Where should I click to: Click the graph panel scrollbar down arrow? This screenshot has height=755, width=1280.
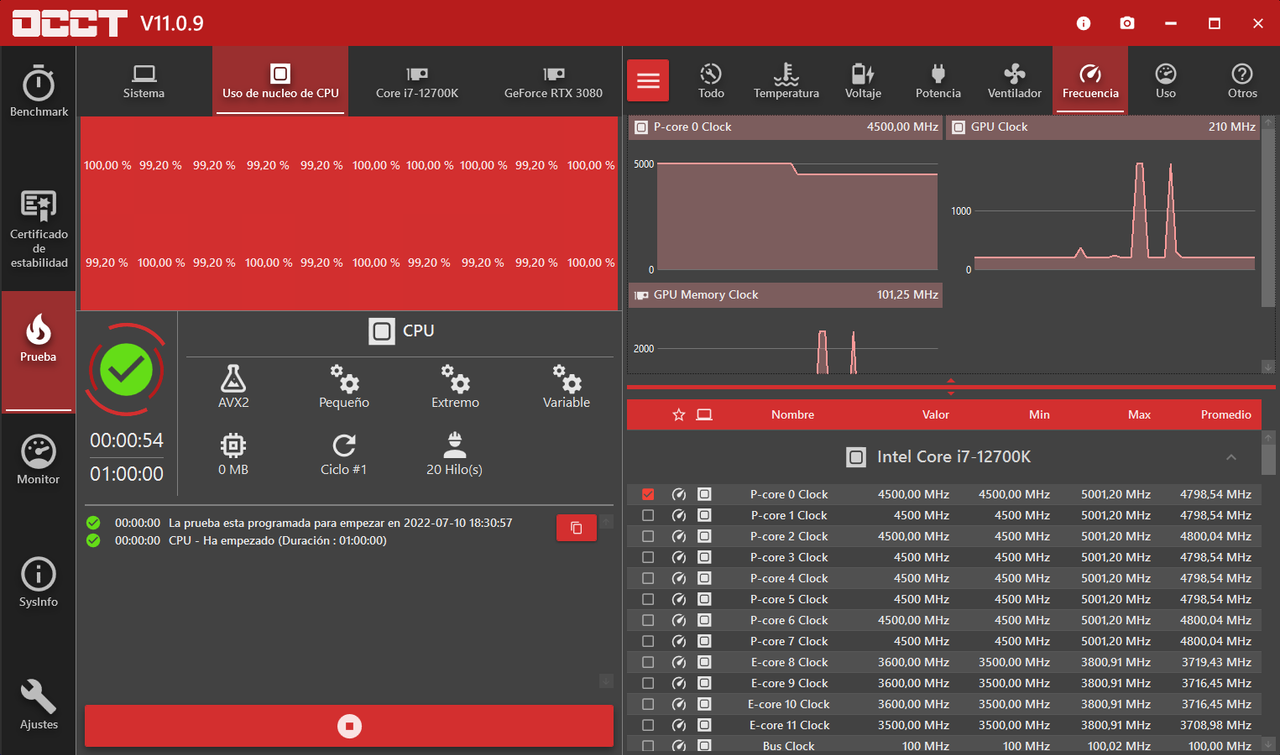[x=1268, y=367]
